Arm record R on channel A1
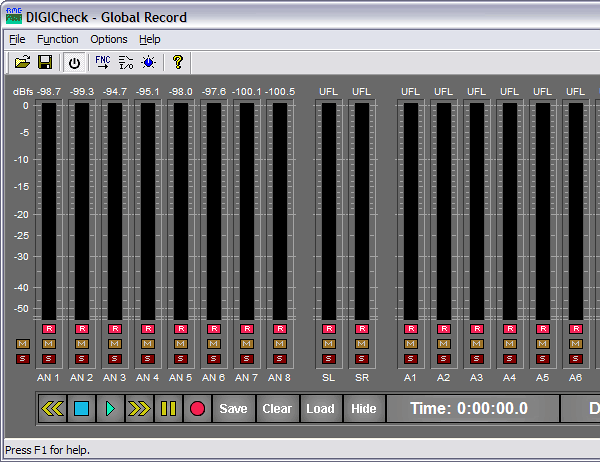The width and height of the screenshot is (600, 462). [411, 329]
